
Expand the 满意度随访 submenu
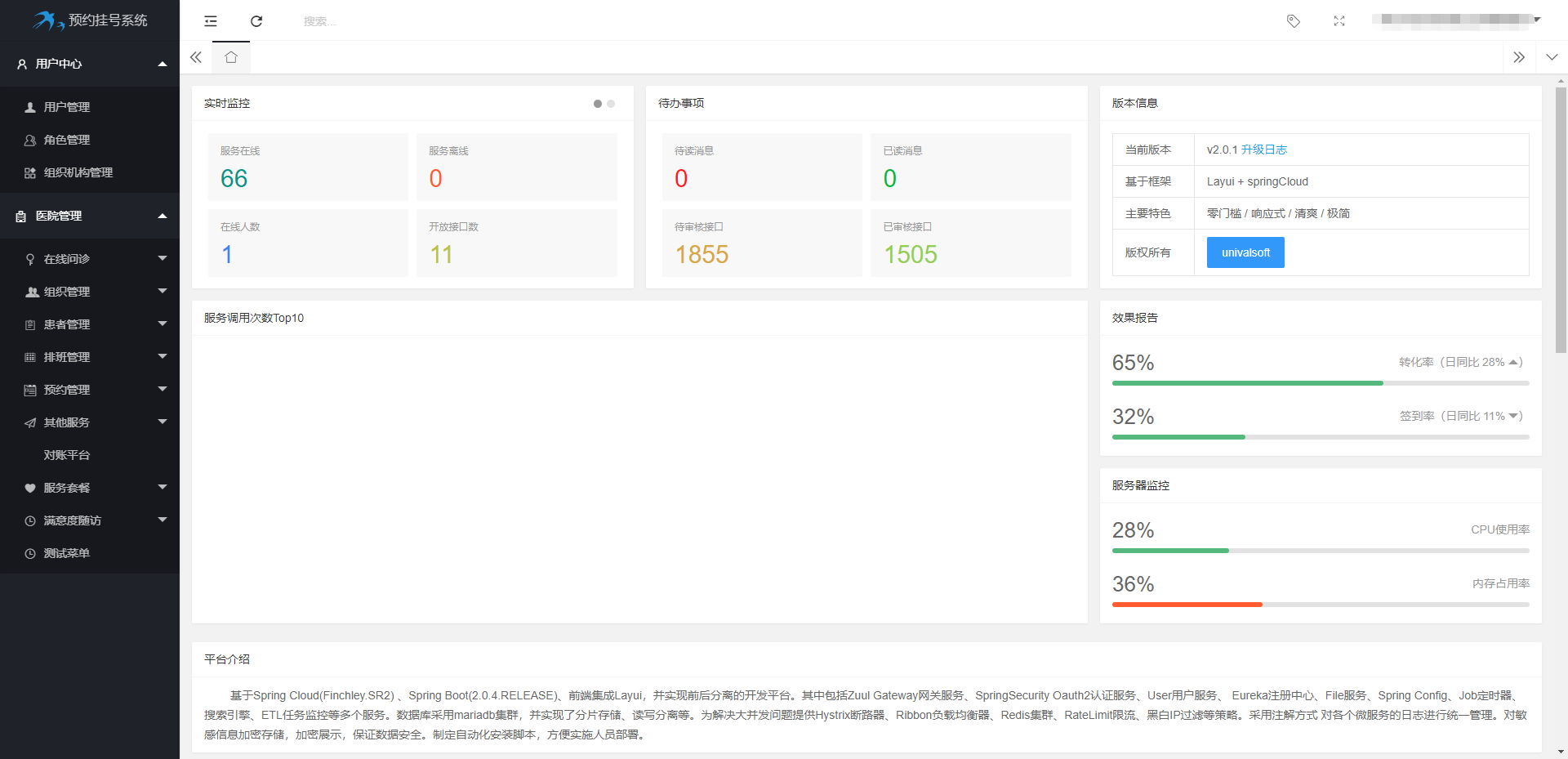click(x=90, y=520)
